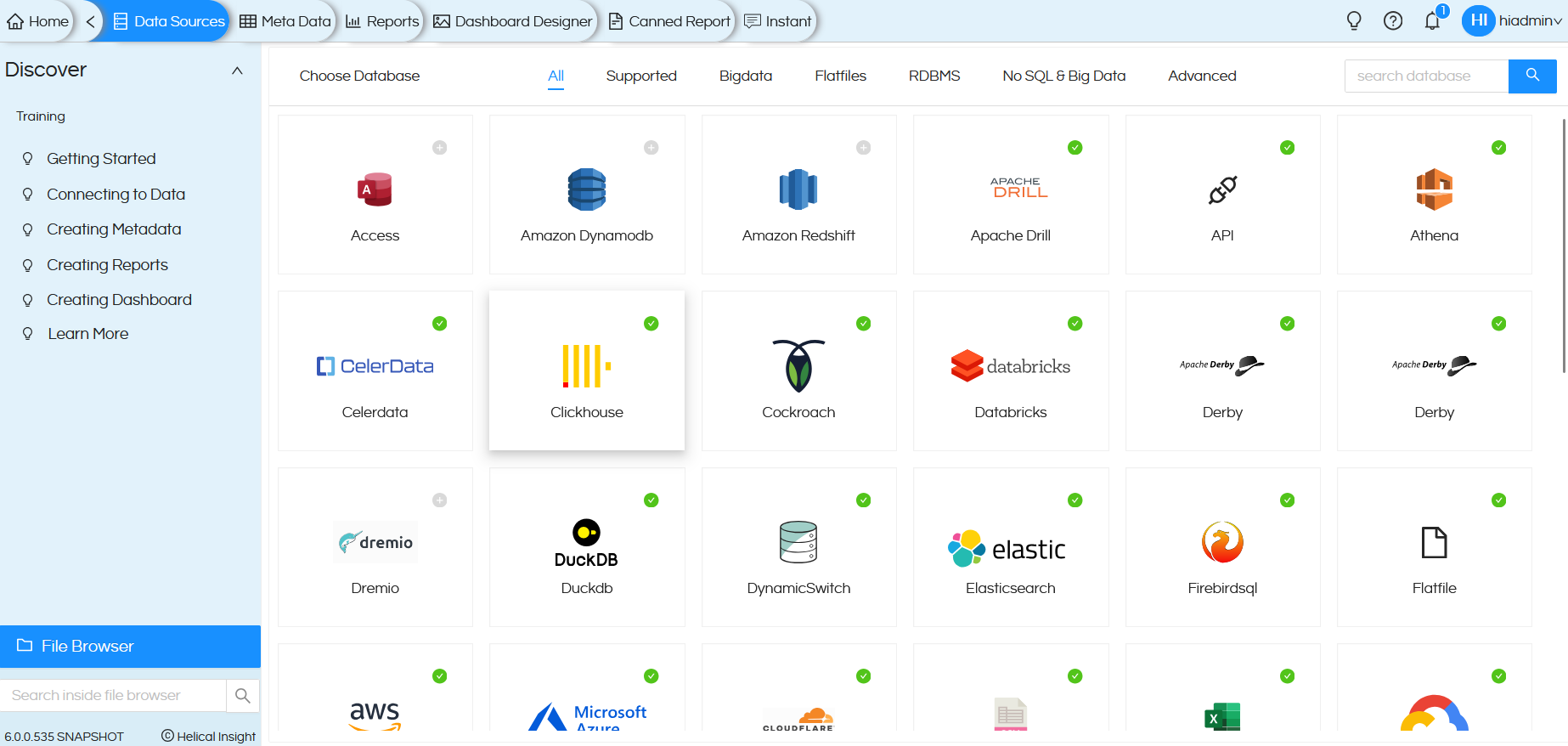The image size is (1568, 746).
Task: Click the green check on Athena tile
Action: [1499, 148]
